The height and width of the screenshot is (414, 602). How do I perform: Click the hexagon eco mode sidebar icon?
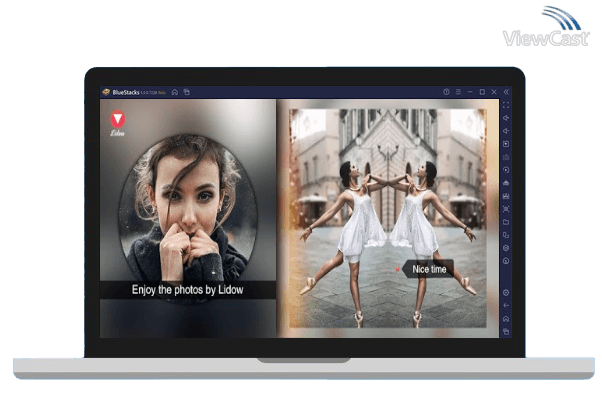tap(506, 248)
